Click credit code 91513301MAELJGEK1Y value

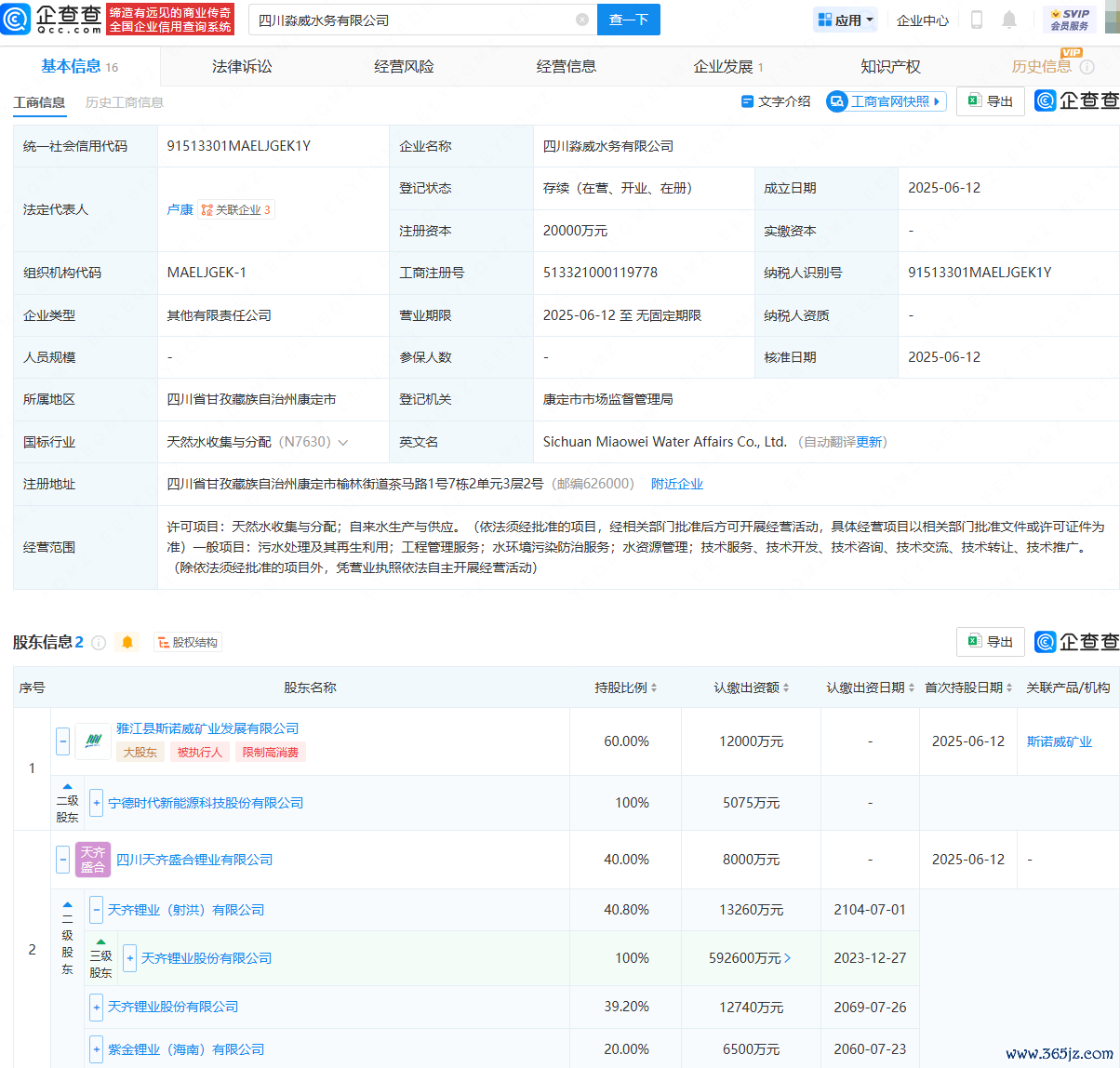coord(238,146)
